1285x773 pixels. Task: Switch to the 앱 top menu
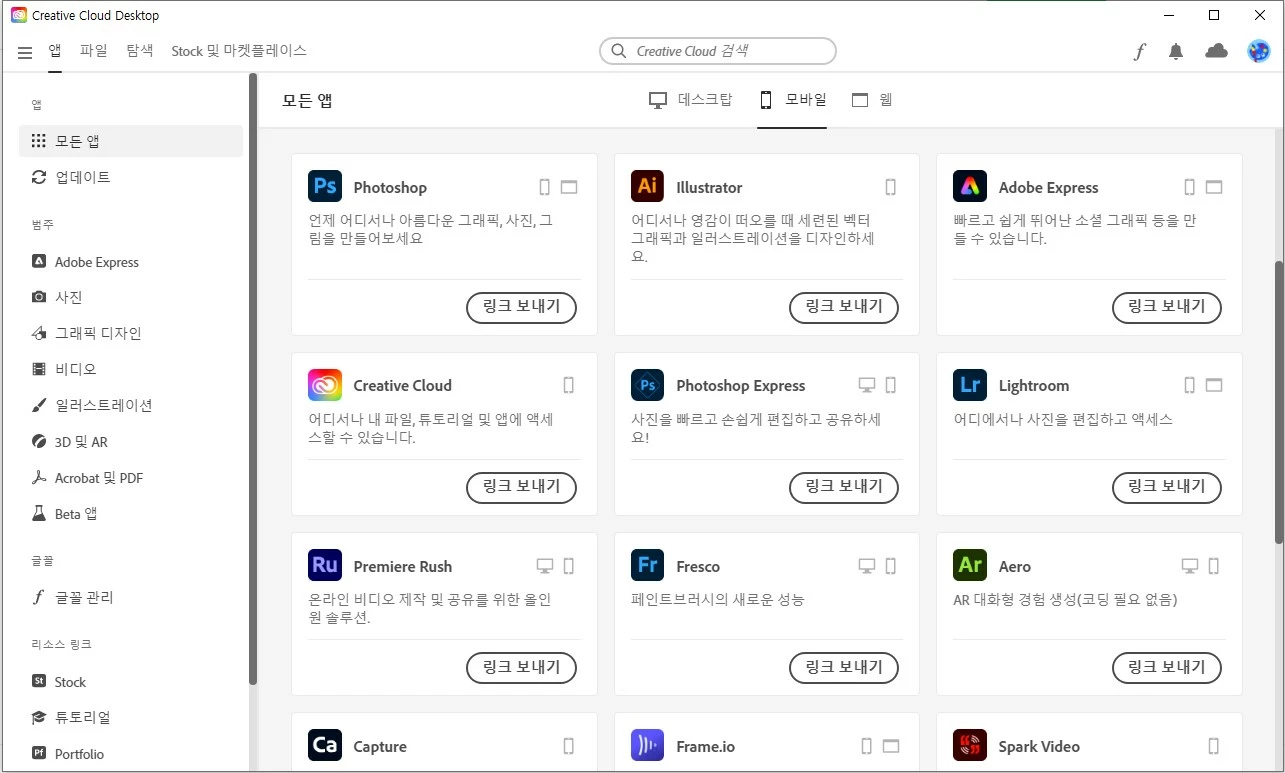click(x=55, y=51)
